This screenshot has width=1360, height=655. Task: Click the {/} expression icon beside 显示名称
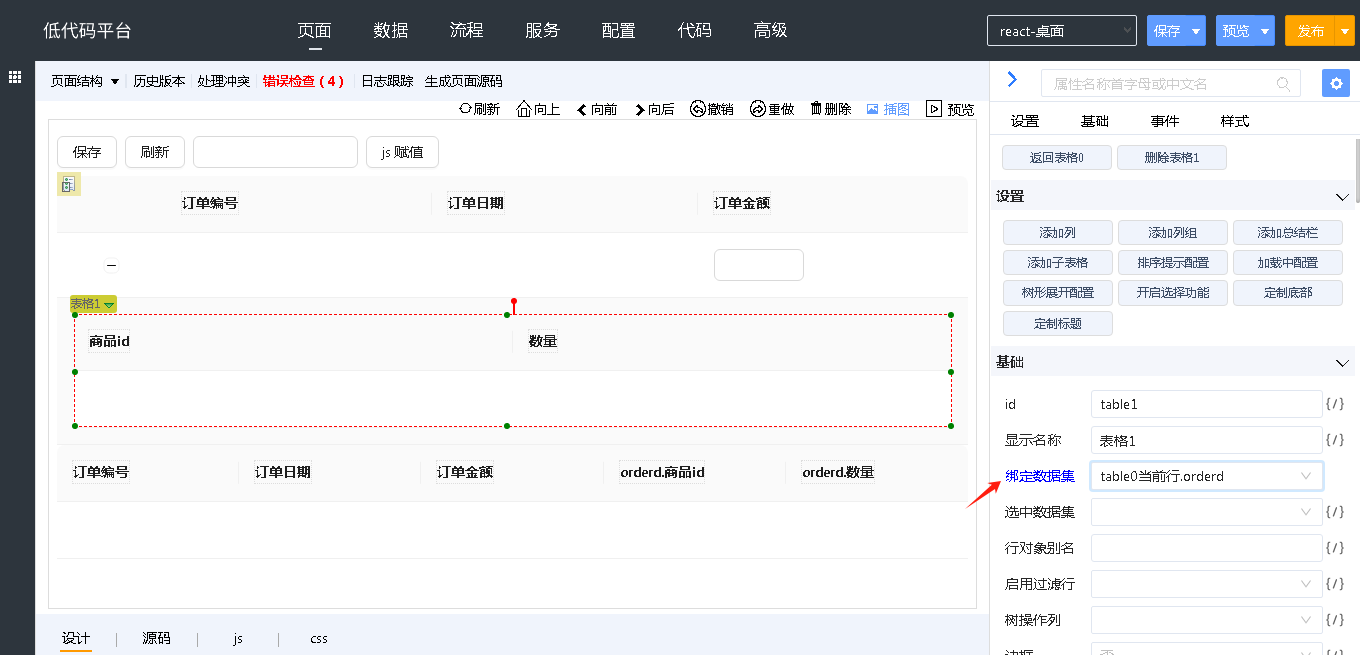1335,440
